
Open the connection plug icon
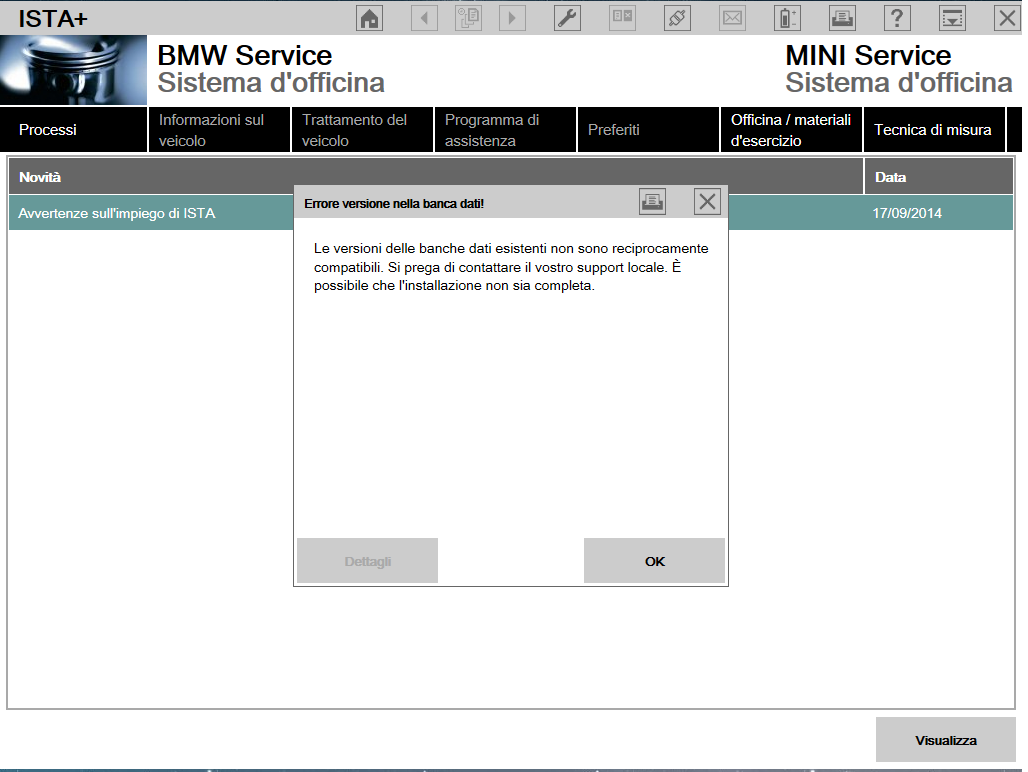coord(677,18)
